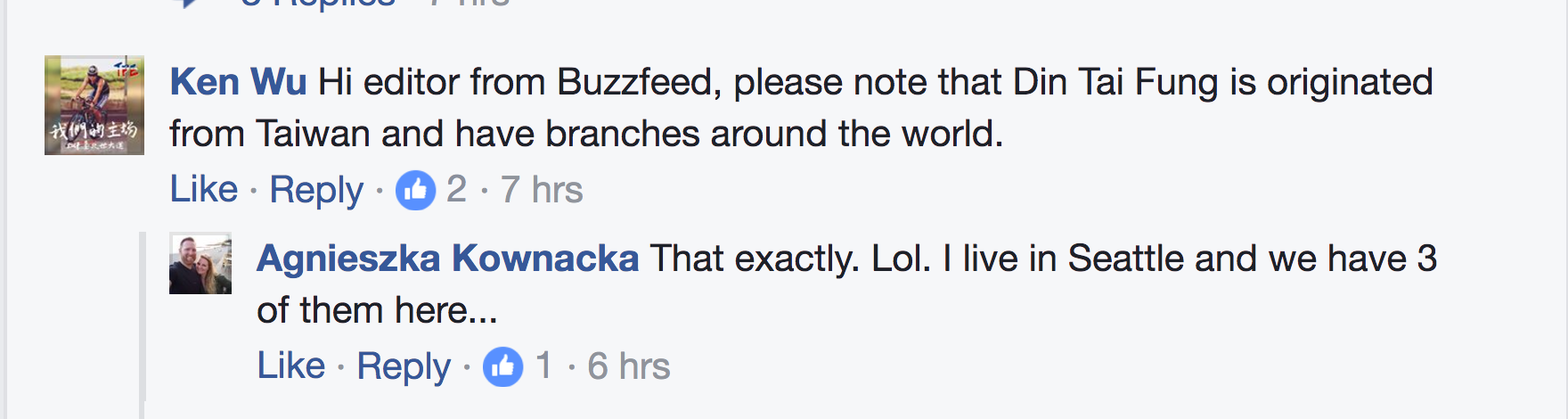Click the 6 hrs timestamp on Agnieszka's reply
This screenshot has height=419, width=1568.
(x=628, y=366)
